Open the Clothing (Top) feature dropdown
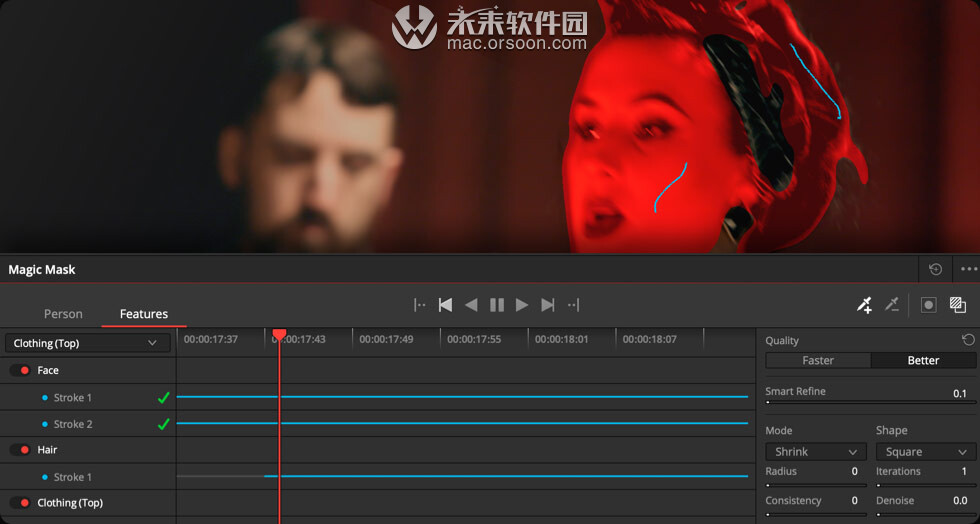980x524 pixels. pyautogui.click(x=88, y=343)
